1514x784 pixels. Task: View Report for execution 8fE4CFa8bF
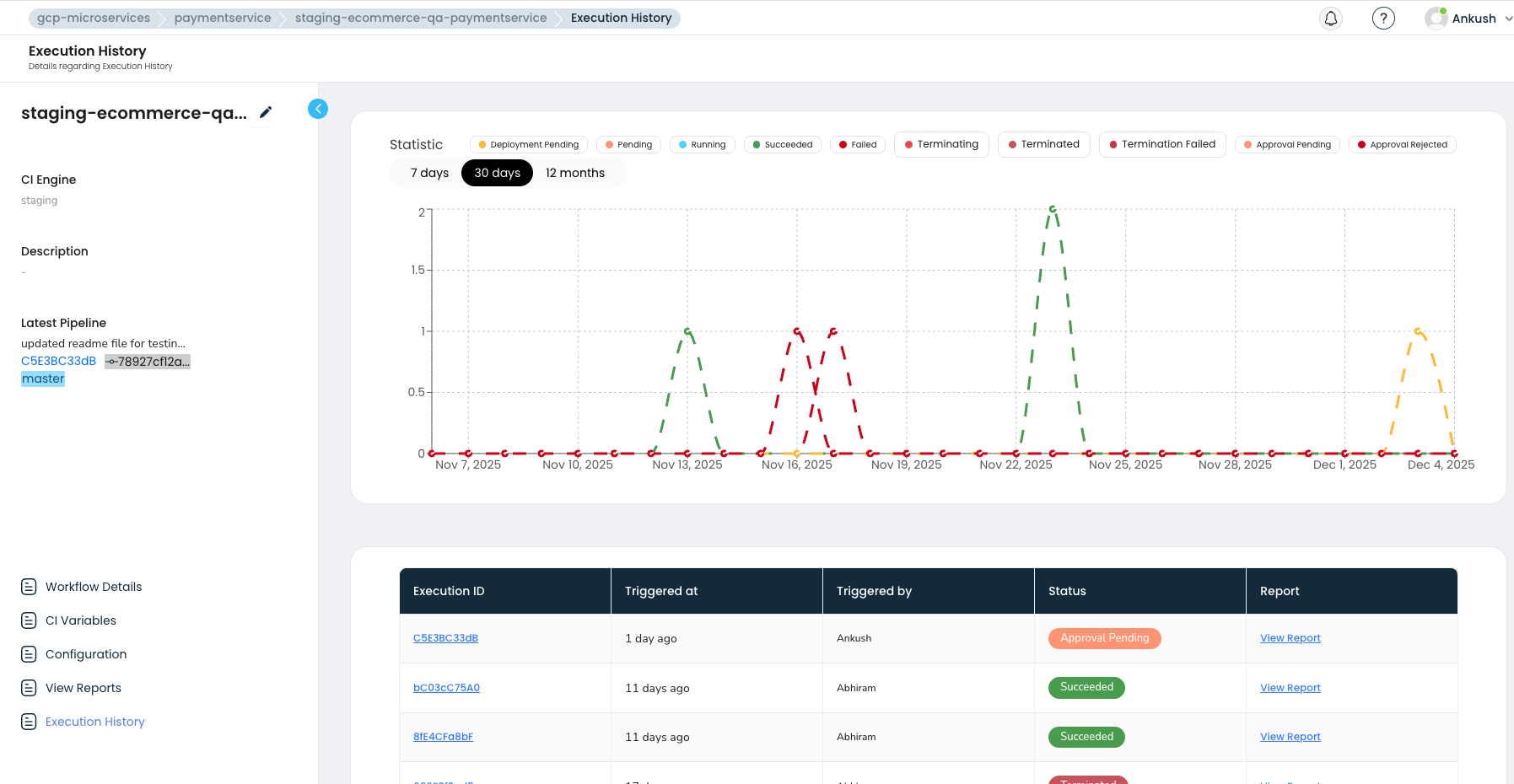coord(1290,737)
